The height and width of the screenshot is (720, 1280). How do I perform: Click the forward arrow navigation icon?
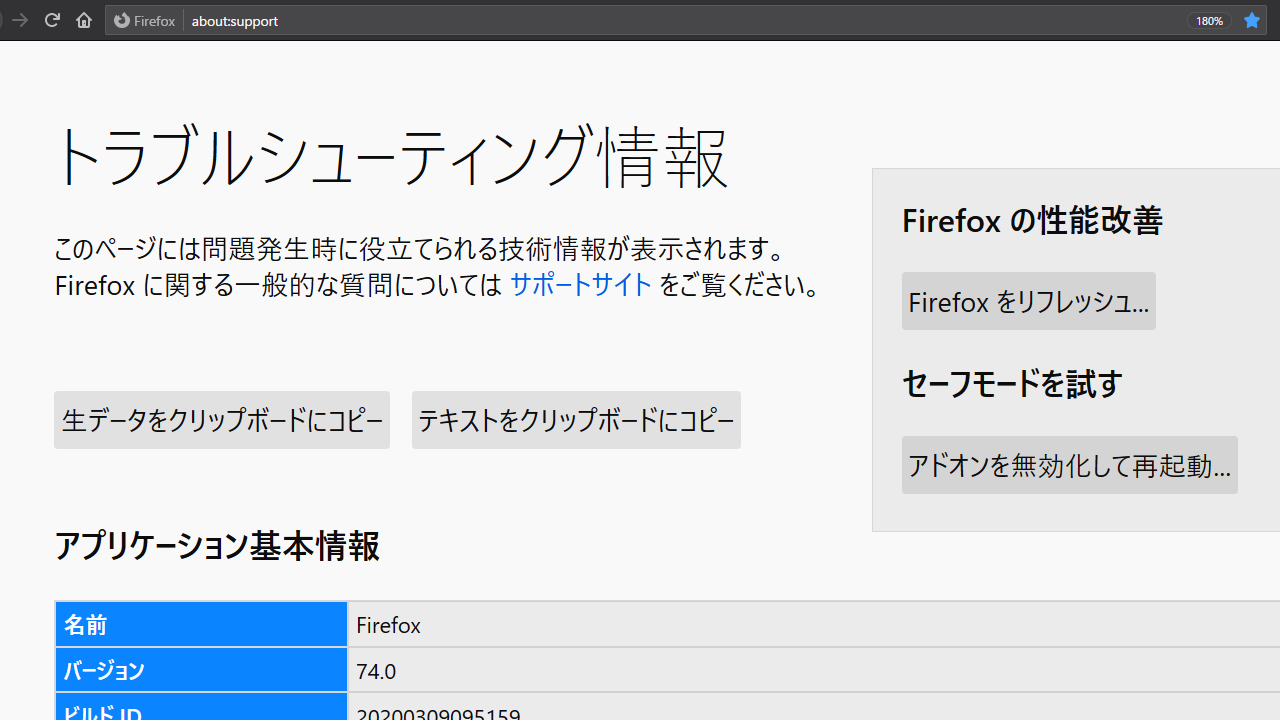coord(19,20)
